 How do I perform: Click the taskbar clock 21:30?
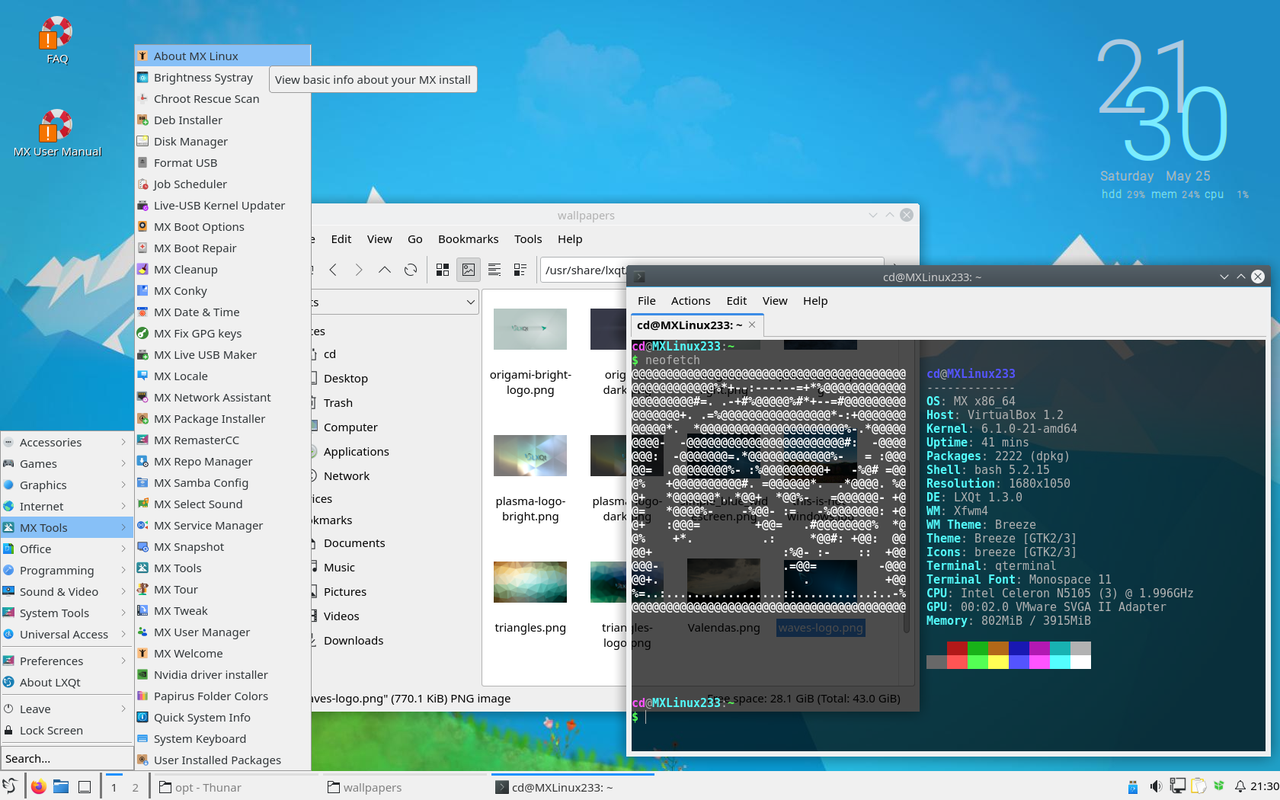point(1264,787)
